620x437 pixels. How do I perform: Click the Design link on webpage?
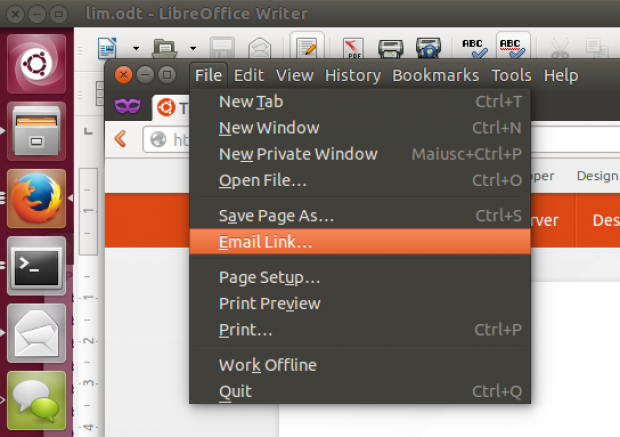tap(597, 176)
